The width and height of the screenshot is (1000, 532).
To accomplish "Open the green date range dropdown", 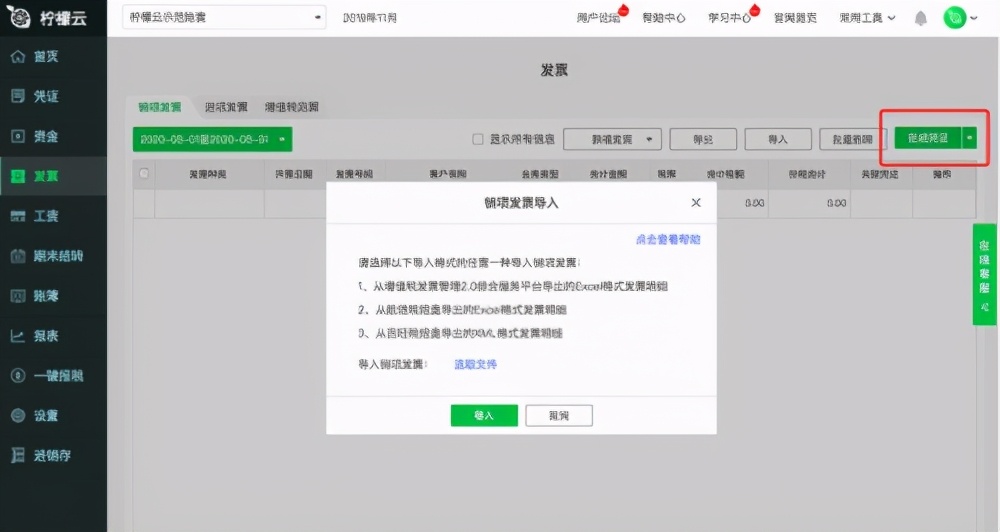I will [212, 139].
